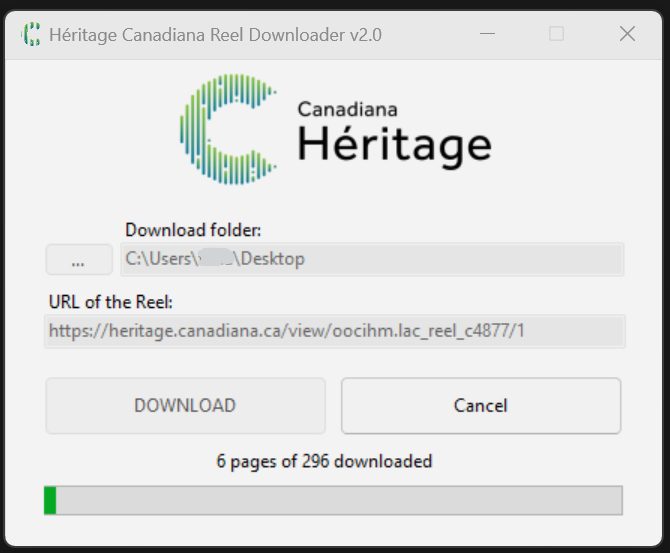Screen dimensions: 670x553
Task: Click the Download folder path field
Action: tap(372, 259)
